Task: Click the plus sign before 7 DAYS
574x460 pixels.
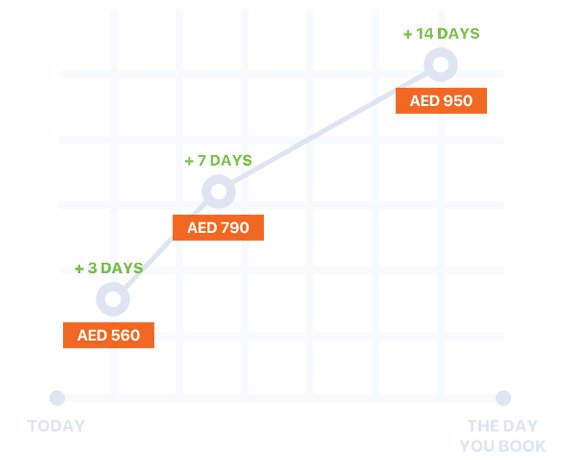Action: point(189,161)
